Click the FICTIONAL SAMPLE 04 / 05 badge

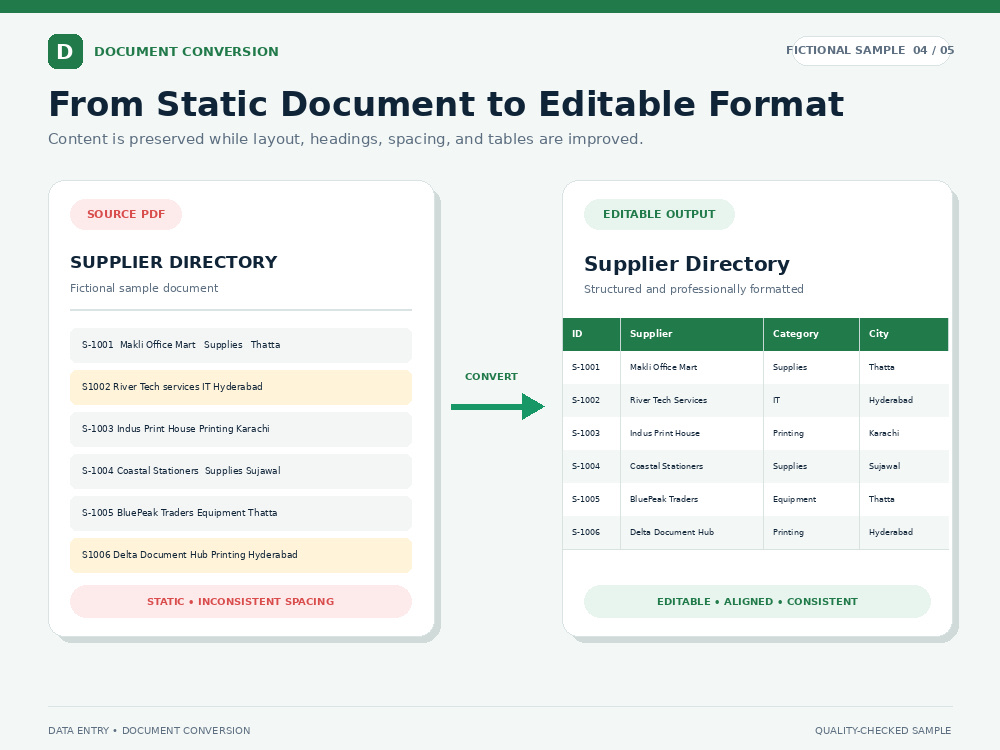[x=871, y=50]
